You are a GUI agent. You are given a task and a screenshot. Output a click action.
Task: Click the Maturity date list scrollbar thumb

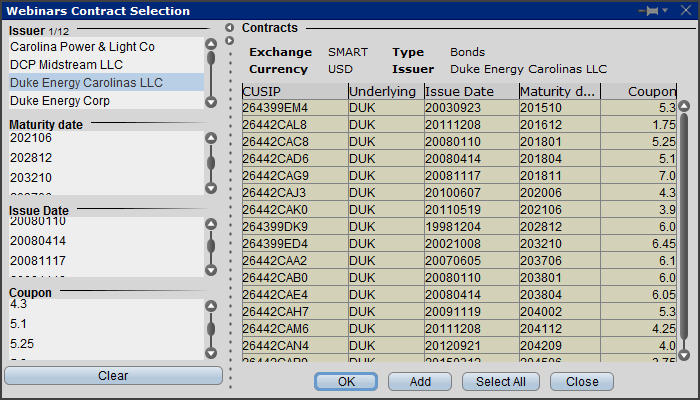click(211, 163)
